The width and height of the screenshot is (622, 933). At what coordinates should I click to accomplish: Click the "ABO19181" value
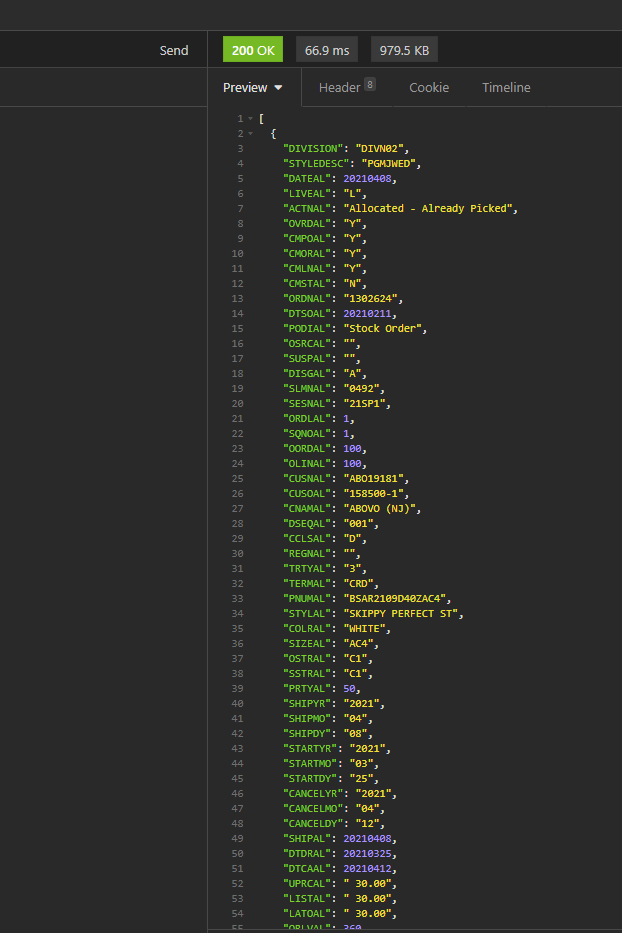tap(373, 479)
